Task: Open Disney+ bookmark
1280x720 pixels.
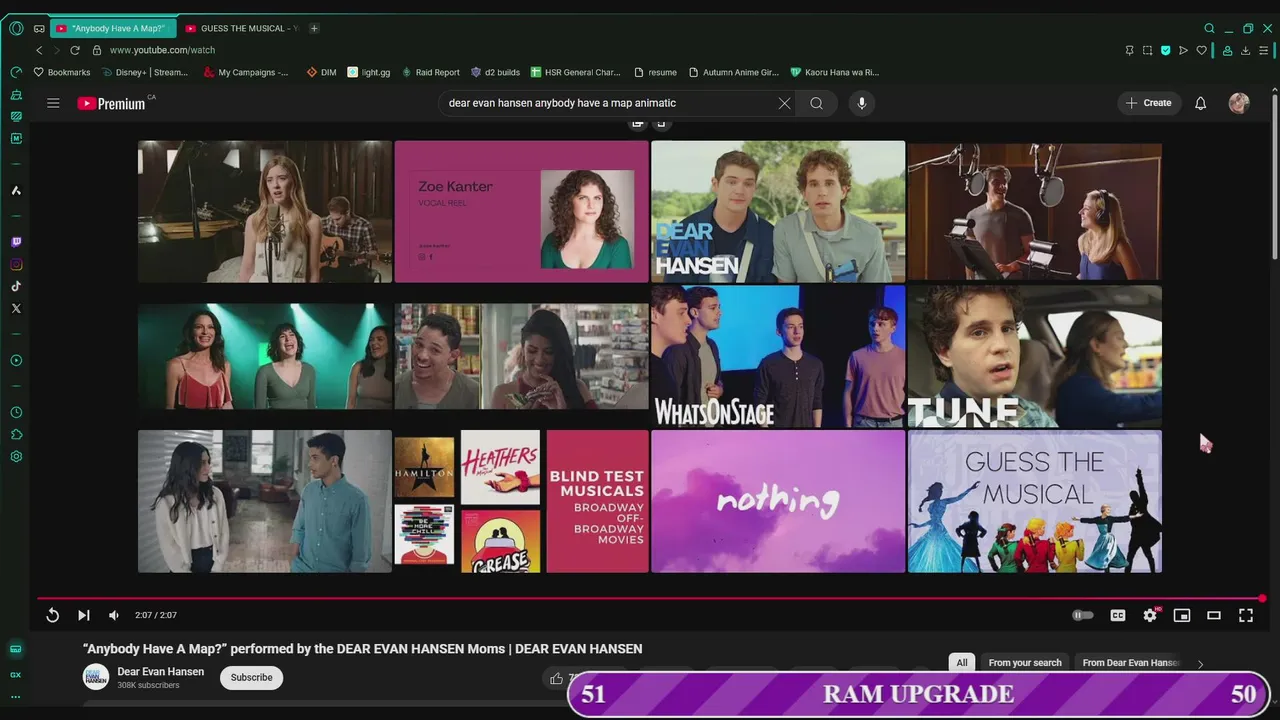Action: [x=144, y=72]
